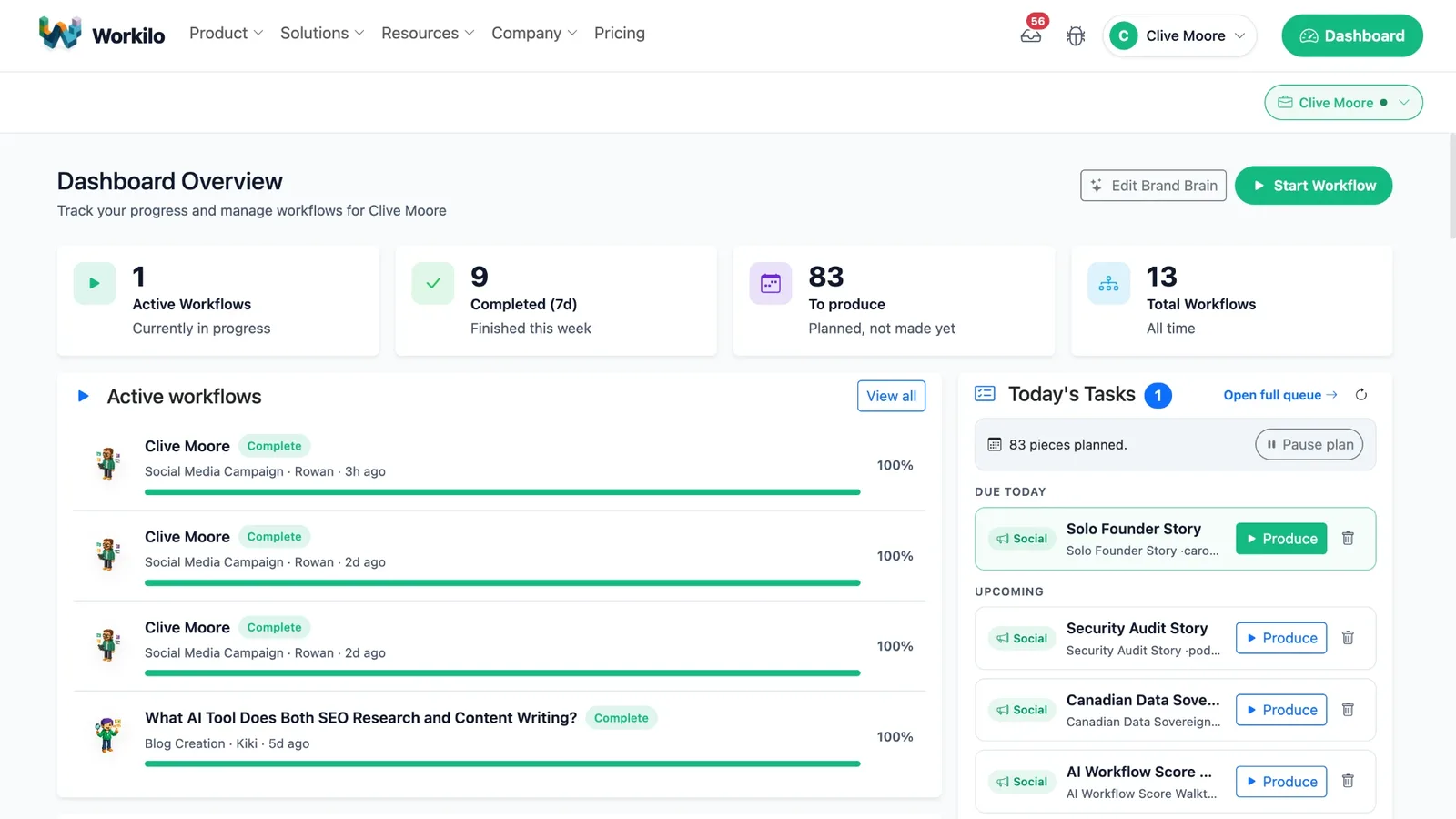Screen dimensions: 1456x819
Task: Expand the Company menu
Action: click(x=534, y=34)
